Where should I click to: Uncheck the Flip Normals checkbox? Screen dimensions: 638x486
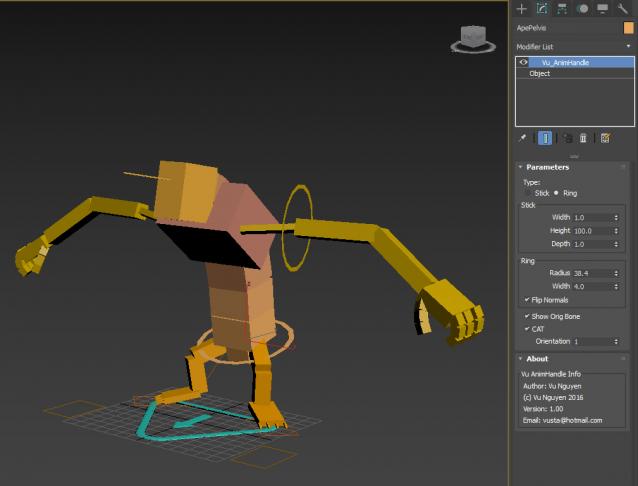click(x=527, y=299)
